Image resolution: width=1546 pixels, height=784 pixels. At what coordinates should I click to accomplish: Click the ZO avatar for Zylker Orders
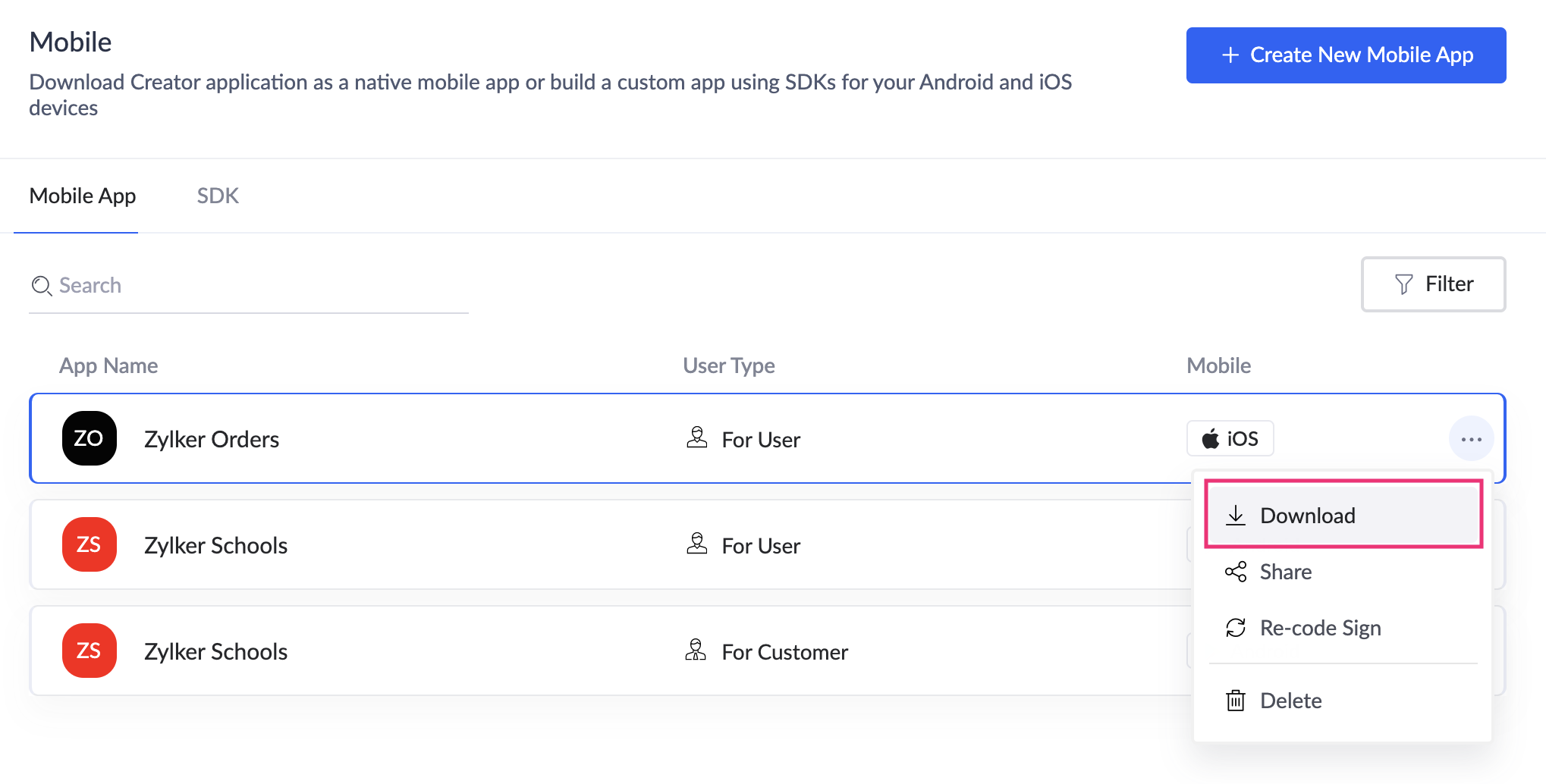pos(89,438)
